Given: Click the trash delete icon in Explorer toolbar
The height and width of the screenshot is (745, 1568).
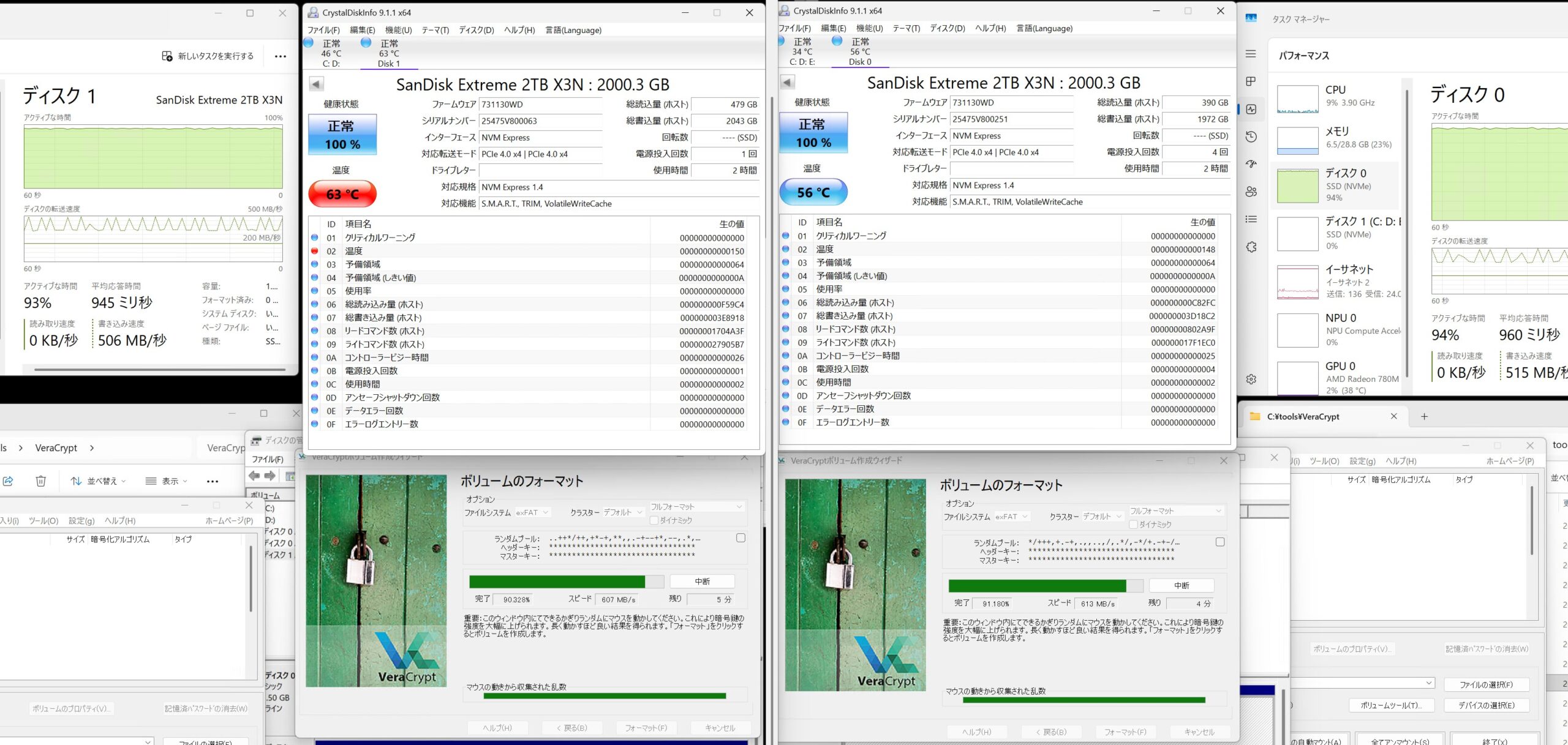Looking at the screenshot, I should coord(41,481).
